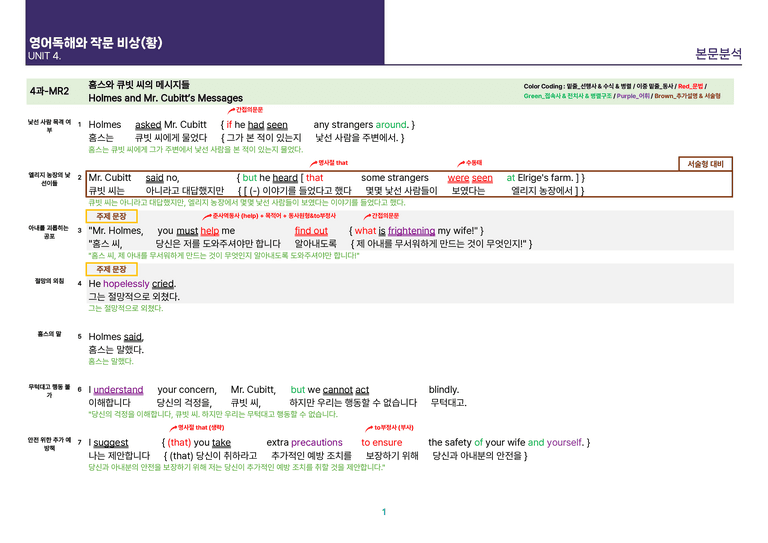Click the underlined word 'cried'
Image resolution: width=768 pixels, height=543 pixels.
tap(163, 283)
